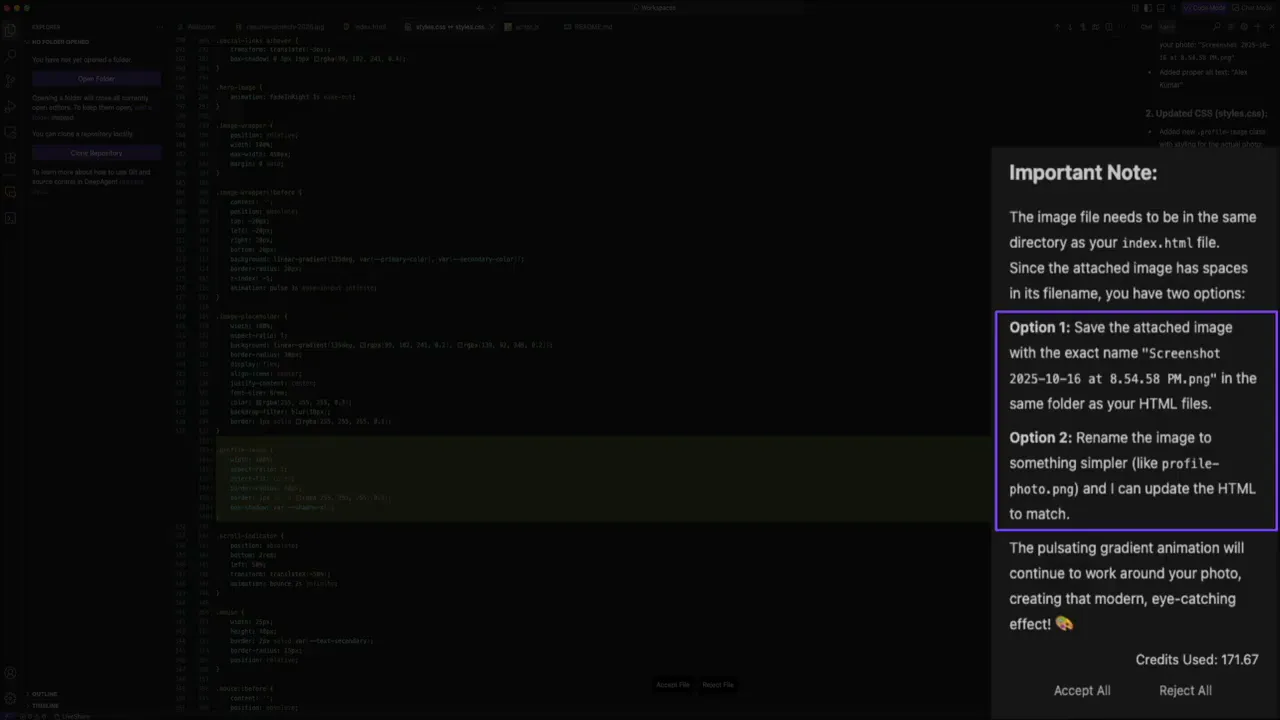The width and height of the screenshot is (1280, 720).
Task: Open the chat icon in activity bar
Action: [10, 192]
